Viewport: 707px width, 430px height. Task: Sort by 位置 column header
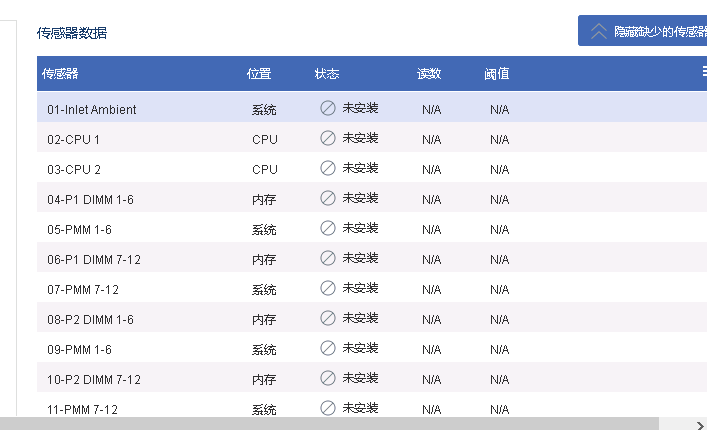click(x=259, y=73)
